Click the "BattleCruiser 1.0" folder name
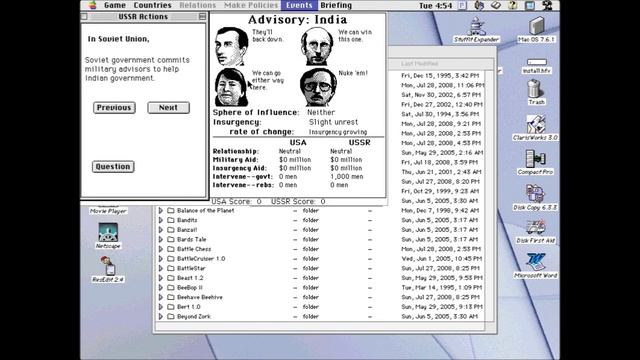Screen dimensions: 640x360 pyautogui.click(x=201, y=259)
